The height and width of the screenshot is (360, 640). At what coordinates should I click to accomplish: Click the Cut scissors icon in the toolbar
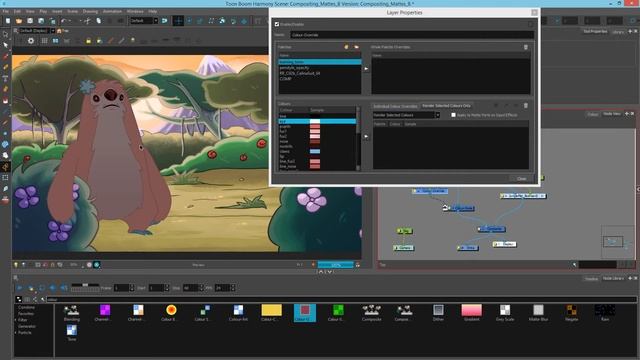pyautogui.click(x=87, y=20)
